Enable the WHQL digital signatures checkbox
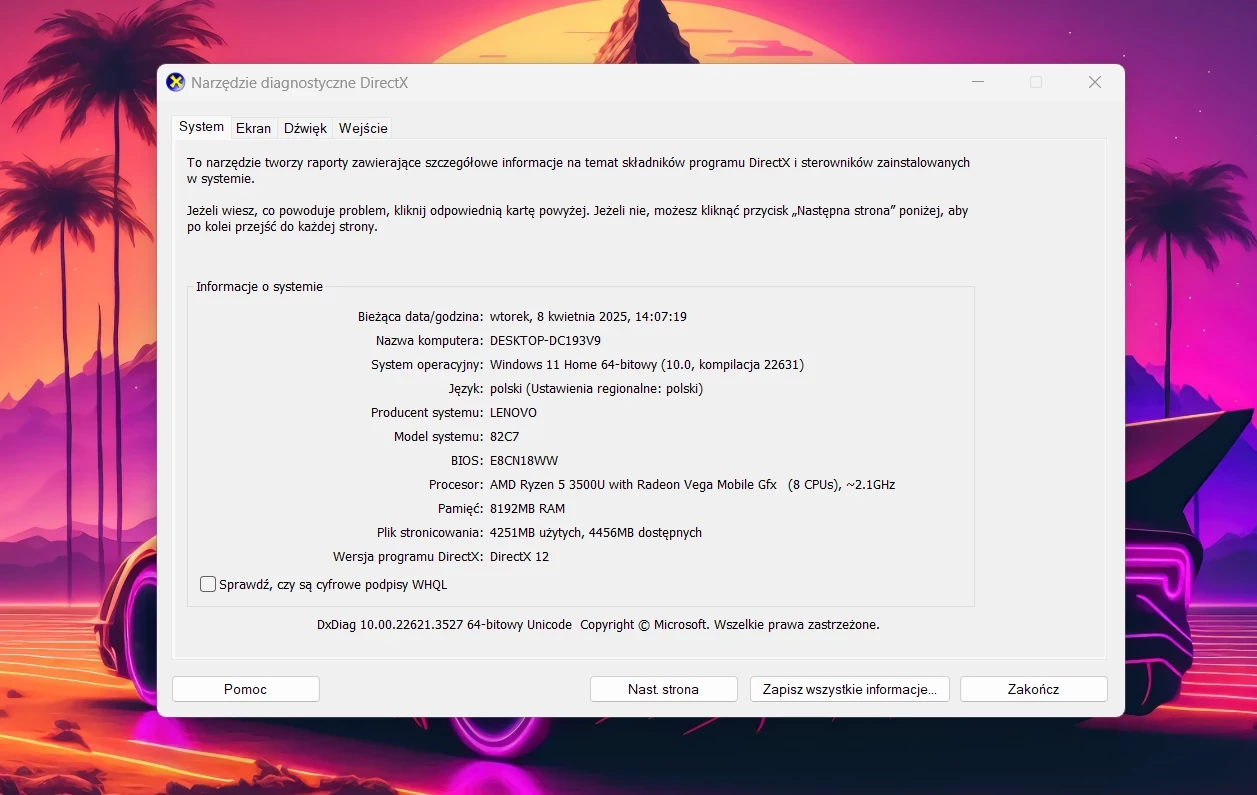Screen dimensions: 1257x795 [x=208, y=584]
